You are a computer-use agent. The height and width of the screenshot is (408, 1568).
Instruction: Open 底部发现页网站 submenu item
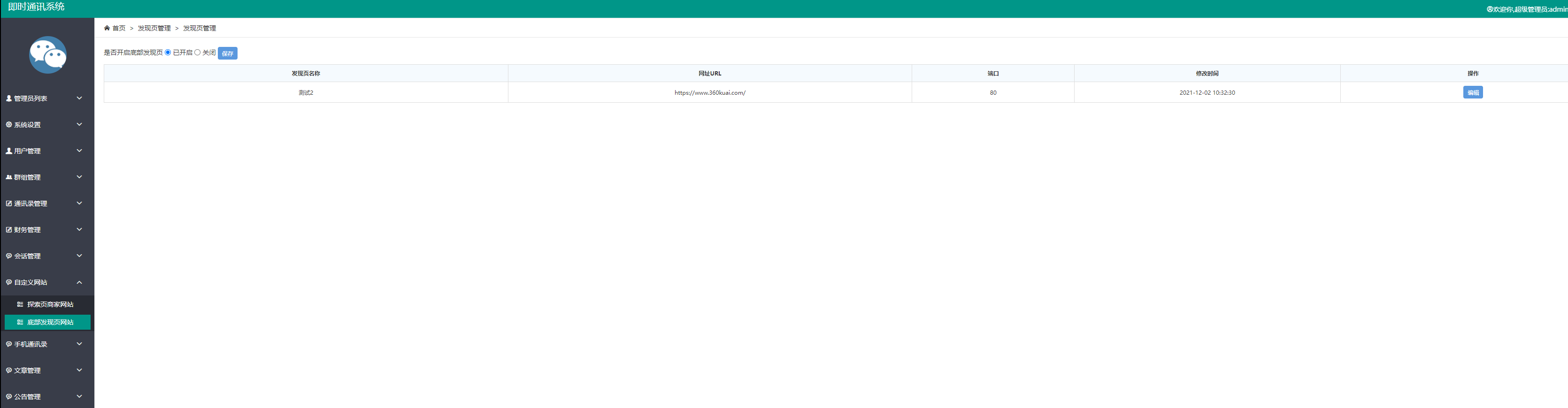tap(50, 322)
